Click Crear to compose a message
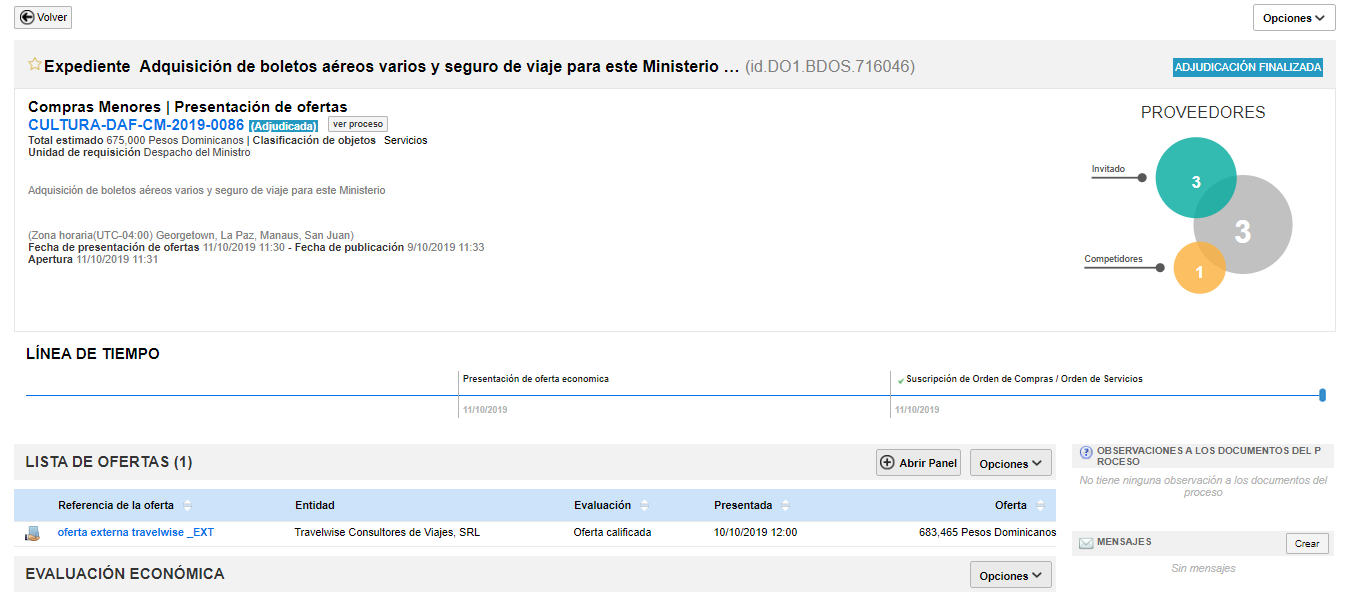Image resolution: width=1345 pixels, height=594 pixels. point(1307,544)
